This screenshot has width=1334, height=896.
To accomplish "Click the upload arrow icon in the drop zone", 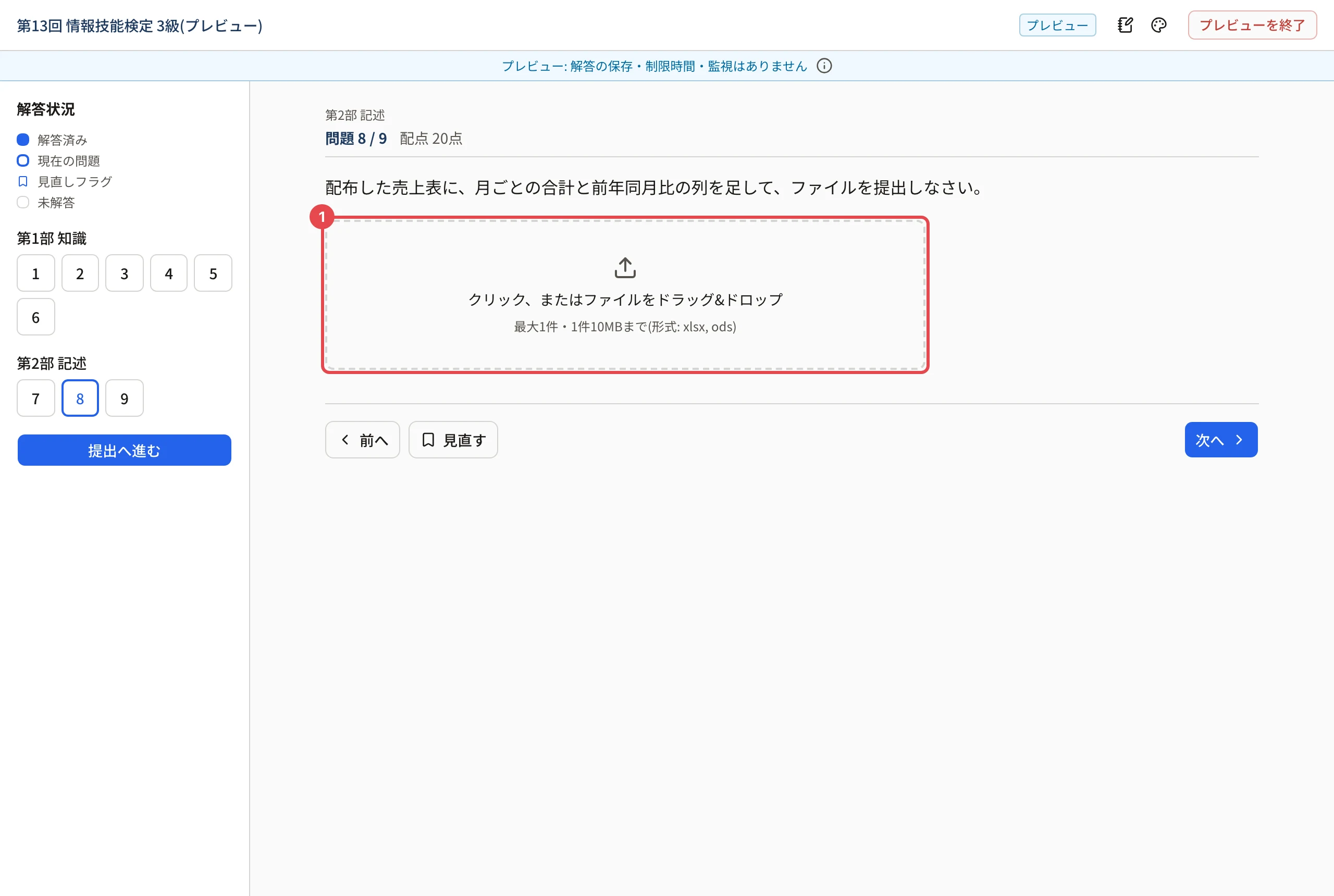I will 625,267.
